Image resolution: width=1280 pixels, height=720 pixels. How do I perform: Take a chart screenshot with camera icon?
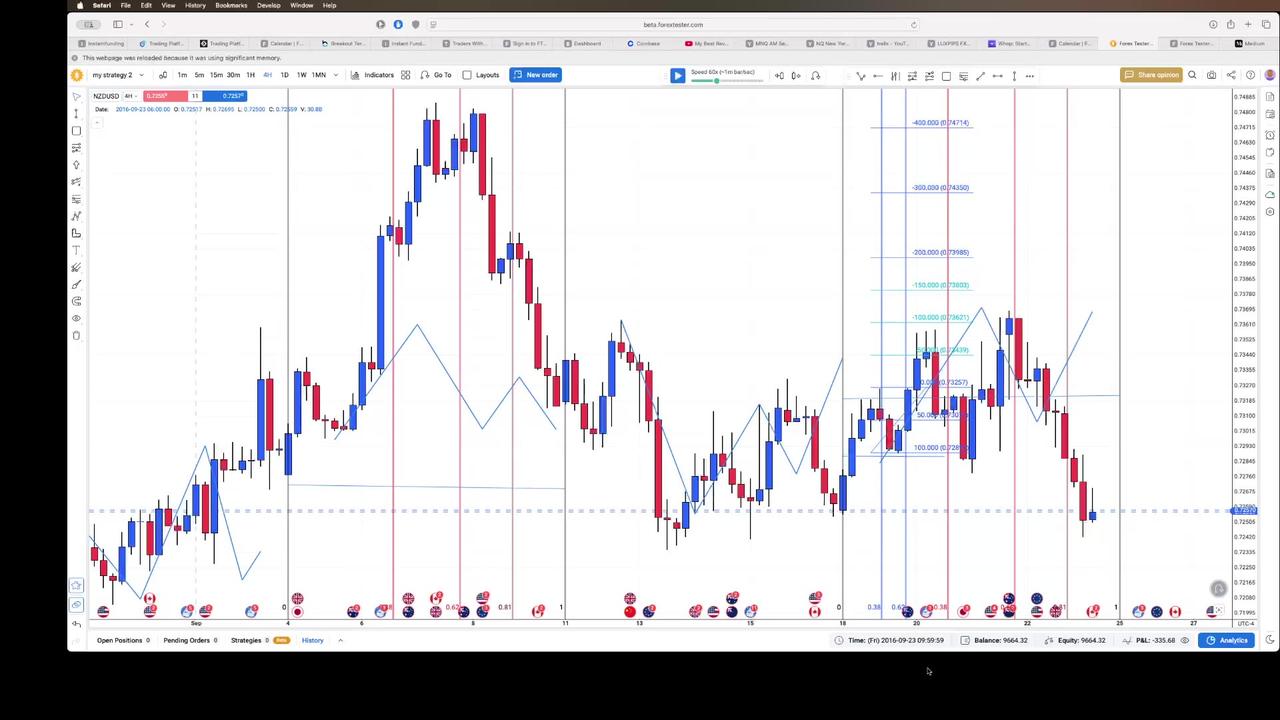1211,75
